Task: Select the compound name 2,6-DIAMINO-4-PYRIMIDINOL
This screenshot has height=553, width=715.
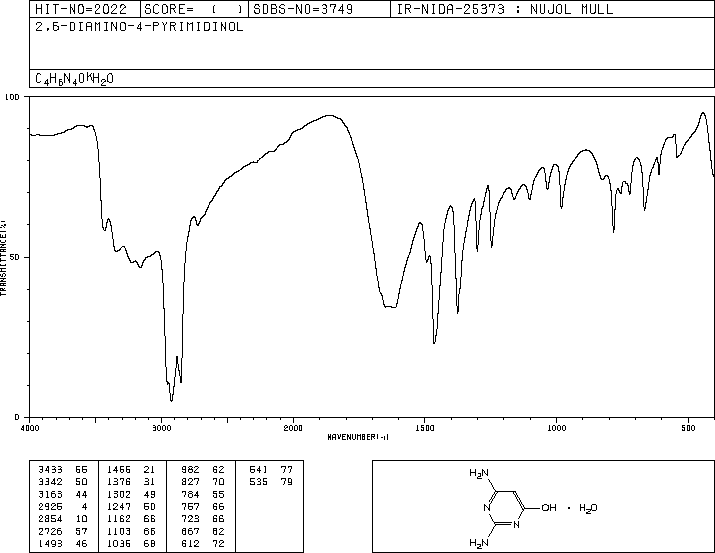Action: pos(139,26)
